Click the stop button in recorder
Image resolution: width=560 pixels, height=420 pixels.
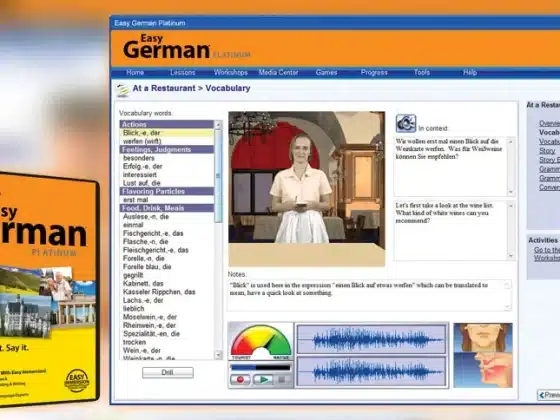click(282, 380)
